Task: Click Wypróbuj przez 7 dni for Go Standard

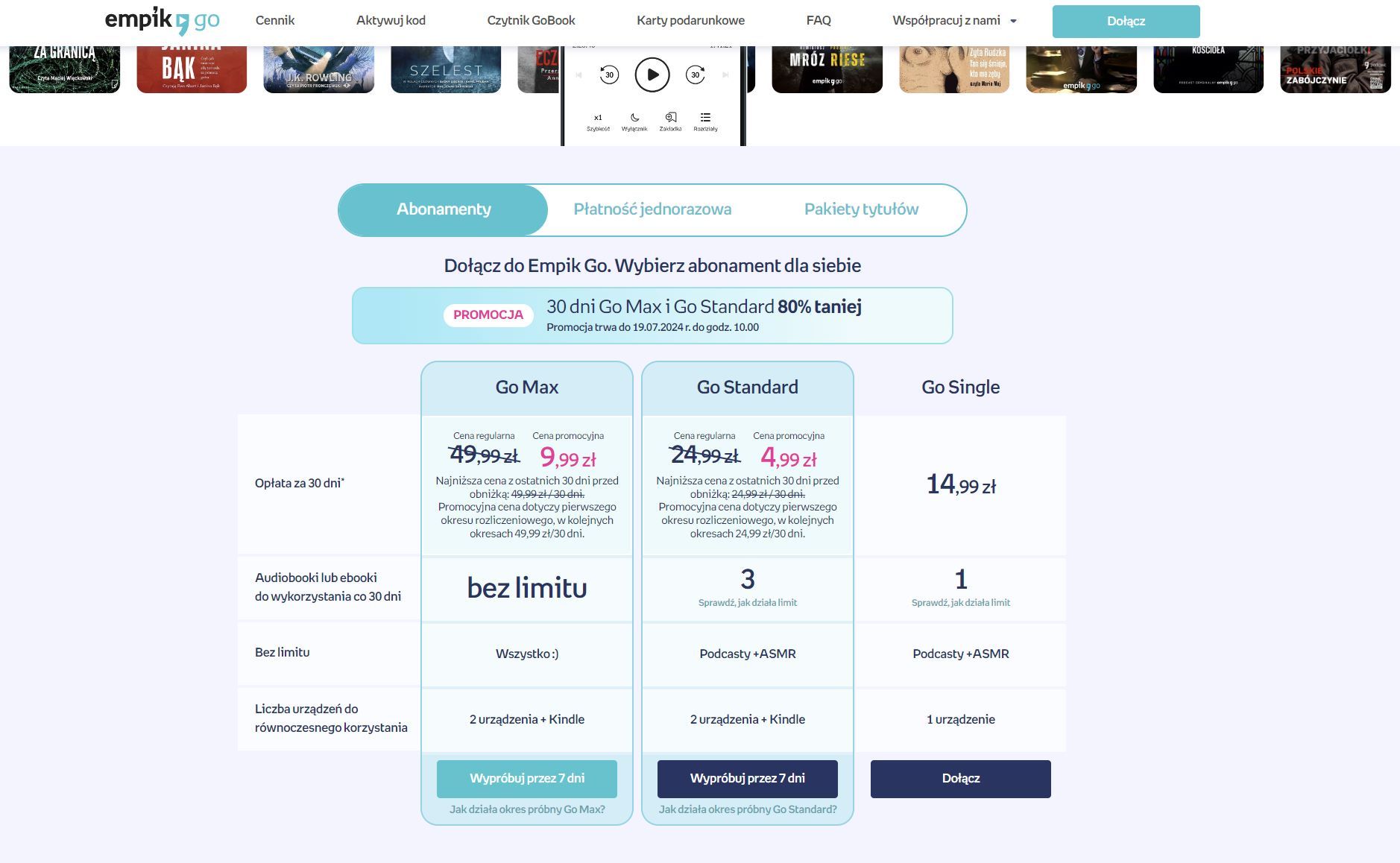Action: [x=748, y=779]
